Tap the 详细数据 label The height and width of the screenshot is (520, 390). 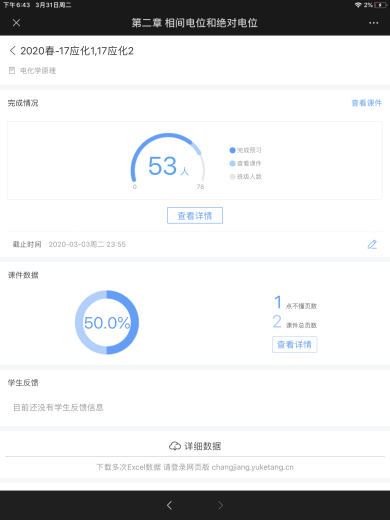pos(202,446)
